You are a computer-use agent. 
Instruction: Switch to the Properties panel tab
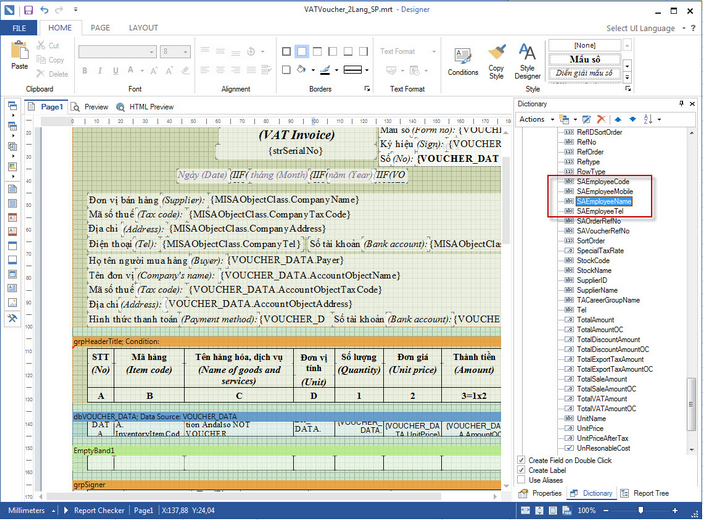click(x=540, y=493)
